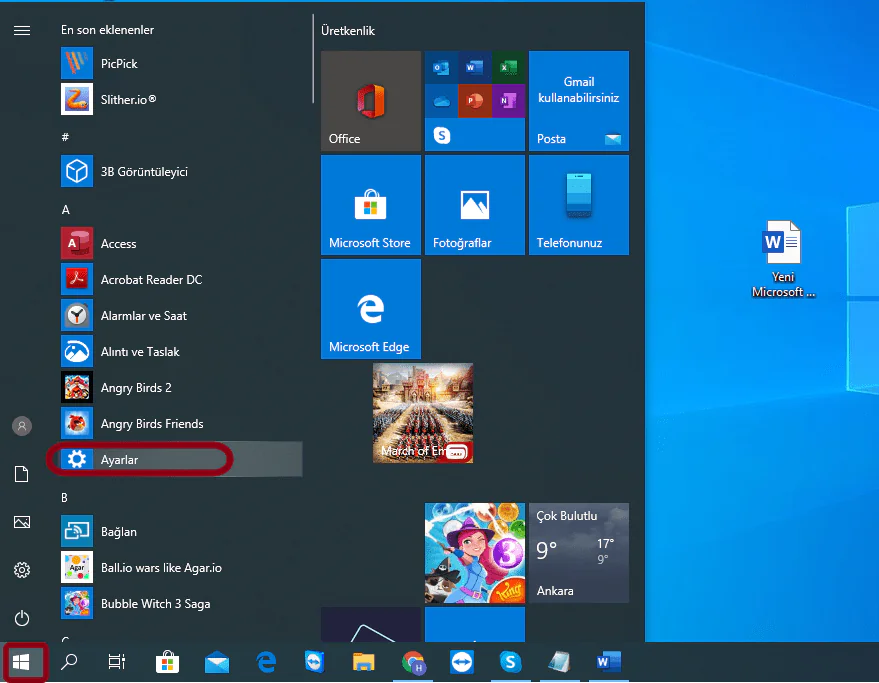Image resolution: width=879 pixels, height=683 pixels.
Task: Click the letter B section heading
Action: (65, 497)
